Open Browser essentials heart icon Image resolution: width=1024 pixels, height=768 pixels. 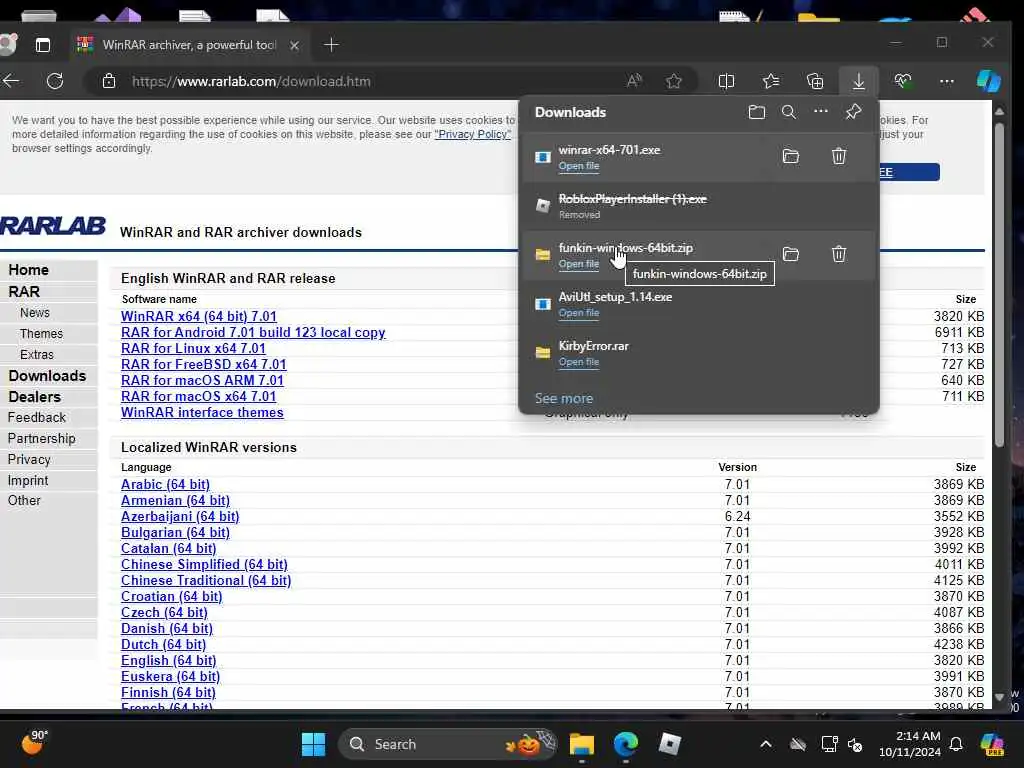pyautogui.click(x=903, y=81)
